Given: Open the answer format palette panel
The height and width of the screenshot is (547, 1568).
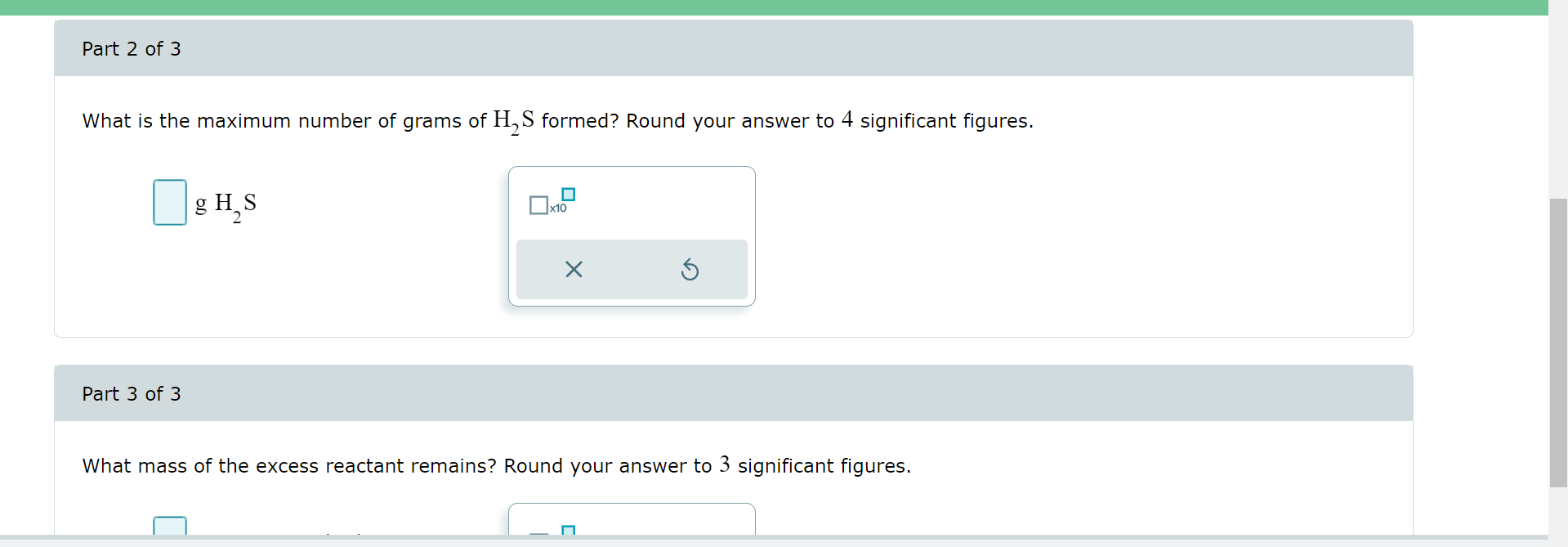Looking at the screenshot, I should point(631,236).
